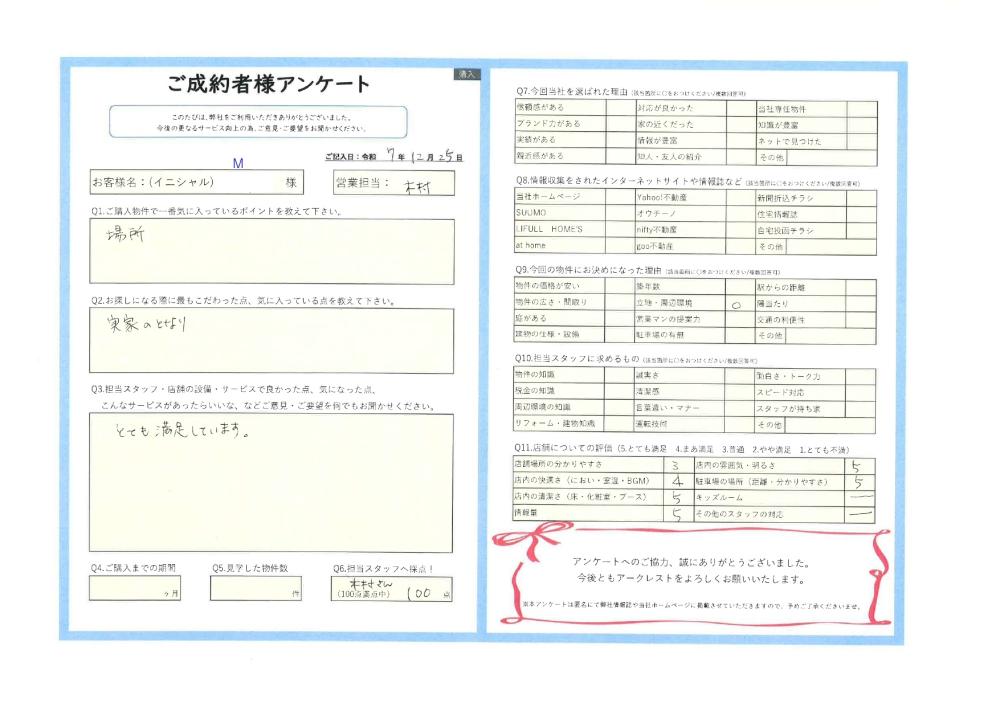Viewport: 1000px width, 707px height.
Task: Click the その他 free-text field in Q7
Action: (x=832, y=157)
